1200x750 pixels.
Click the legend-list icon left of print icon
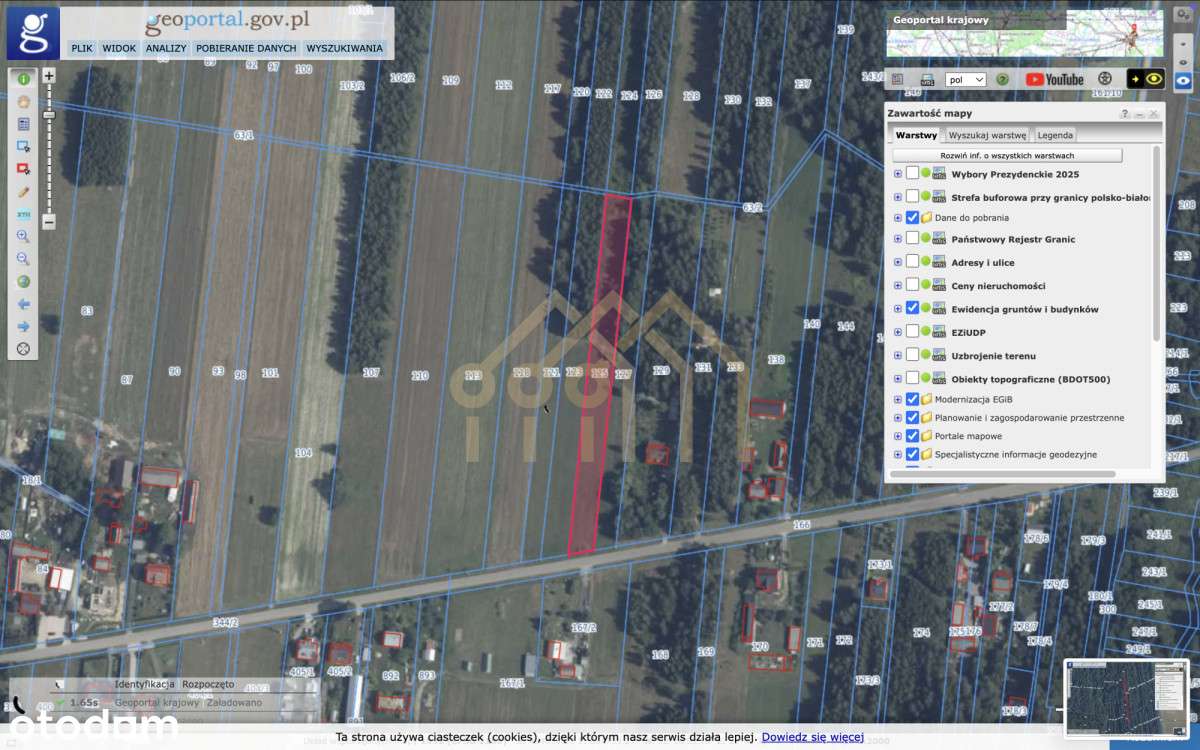[897, 79]
